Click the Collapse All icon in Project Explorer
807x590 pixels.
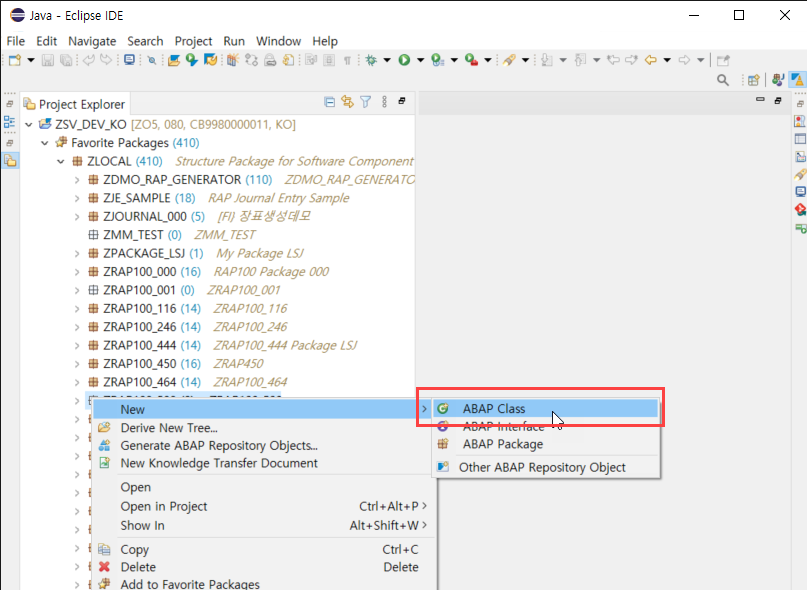329,102
